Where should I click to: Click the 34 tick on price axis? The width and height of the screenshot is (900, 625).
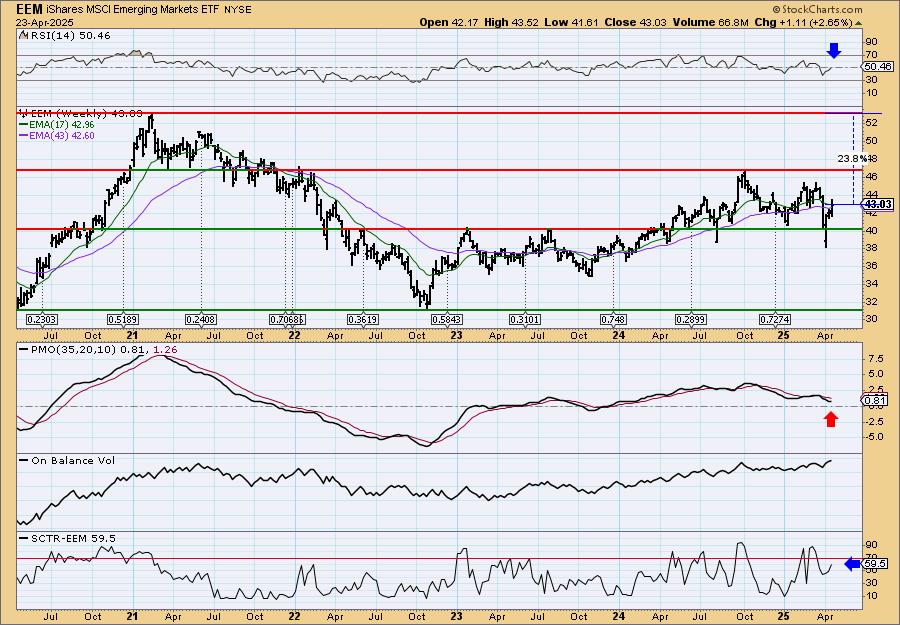pyautogui.click(x=871, y=284)
